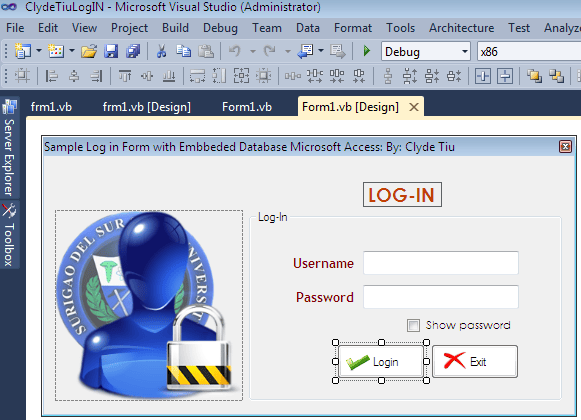Switch to the frm1.vb code tab
This screenshot has width=581, height=420.
point(51,107)
